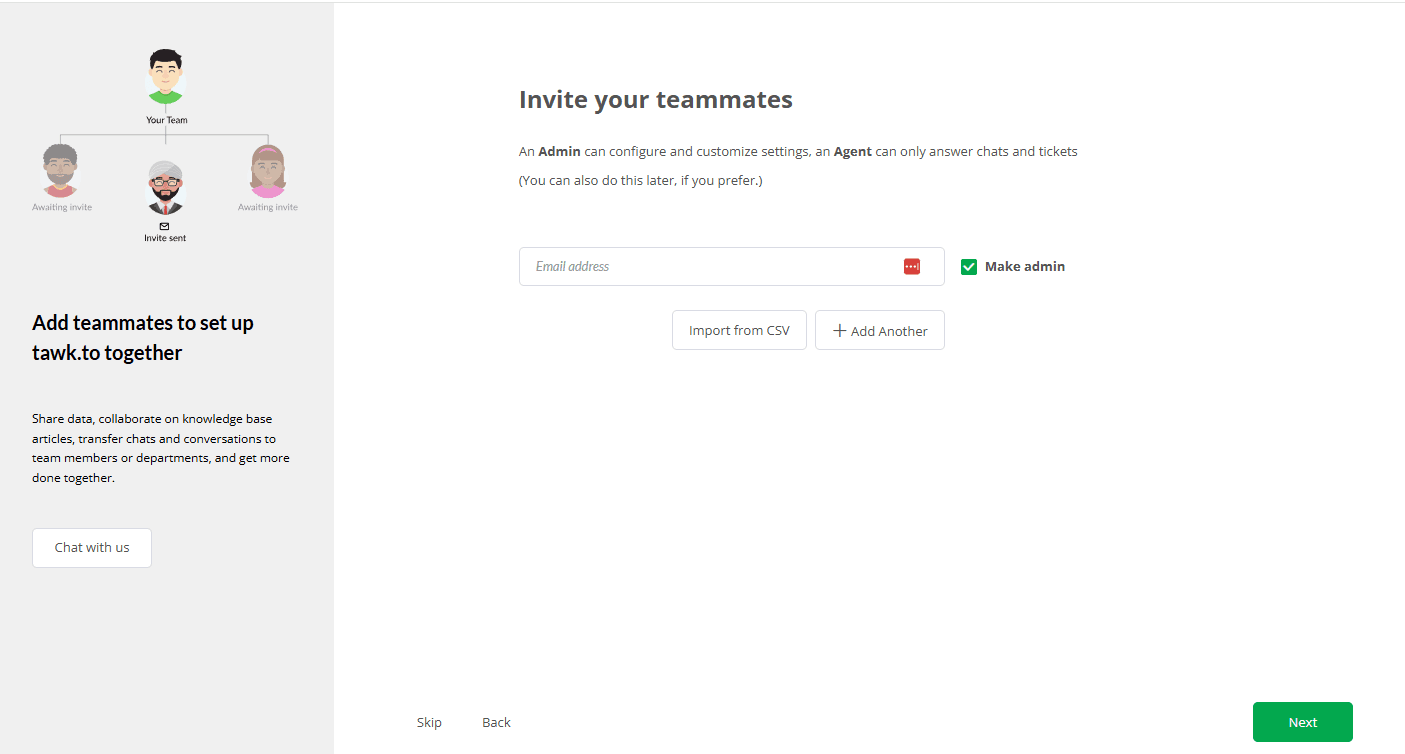Click Awaiting invite label under bearded avatar
The height and width of the screenshot is (754, 1405).
(x=62, y=207)
